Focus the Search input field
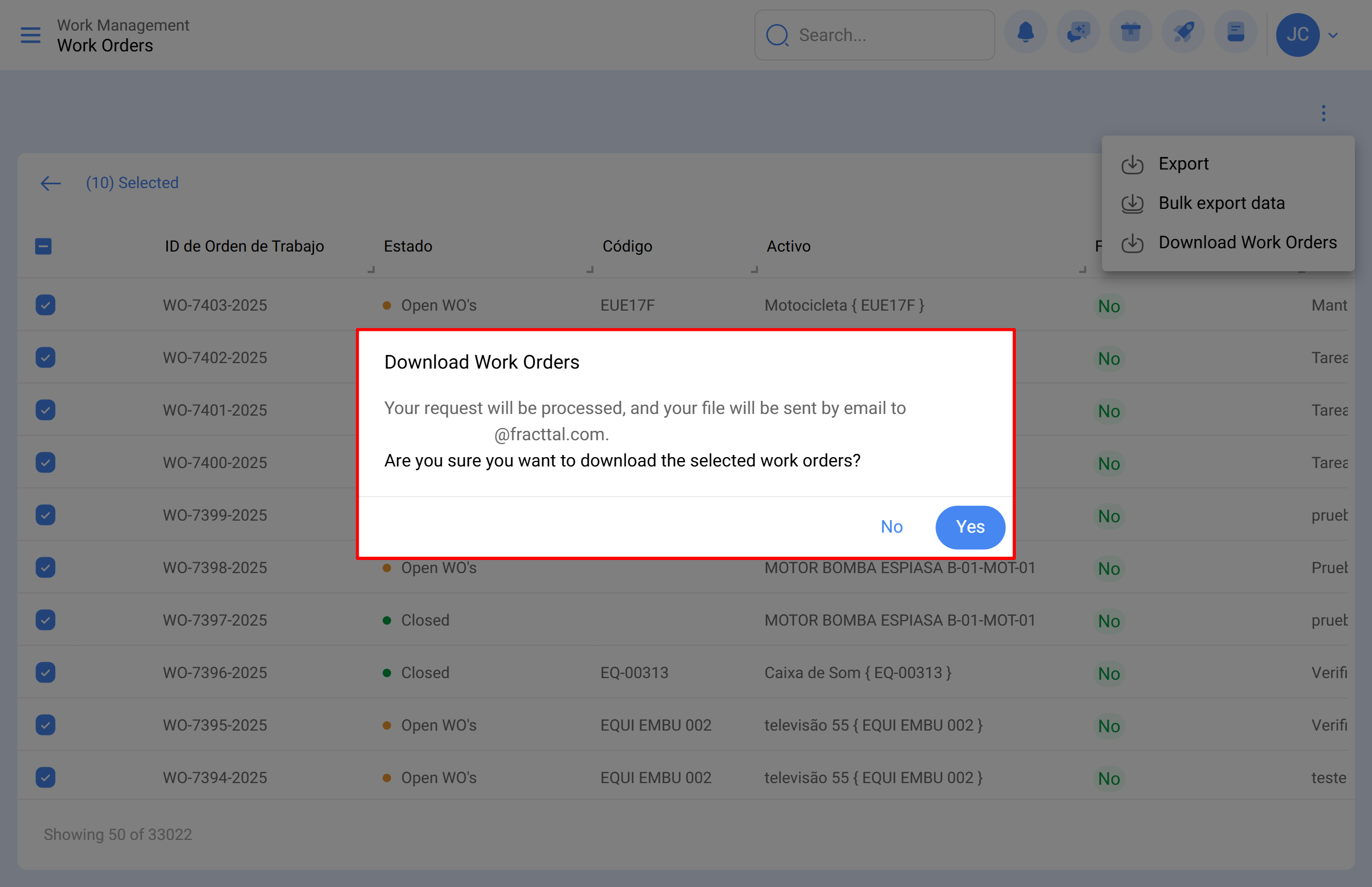The image size is (1372, 887). coord(875,35)
